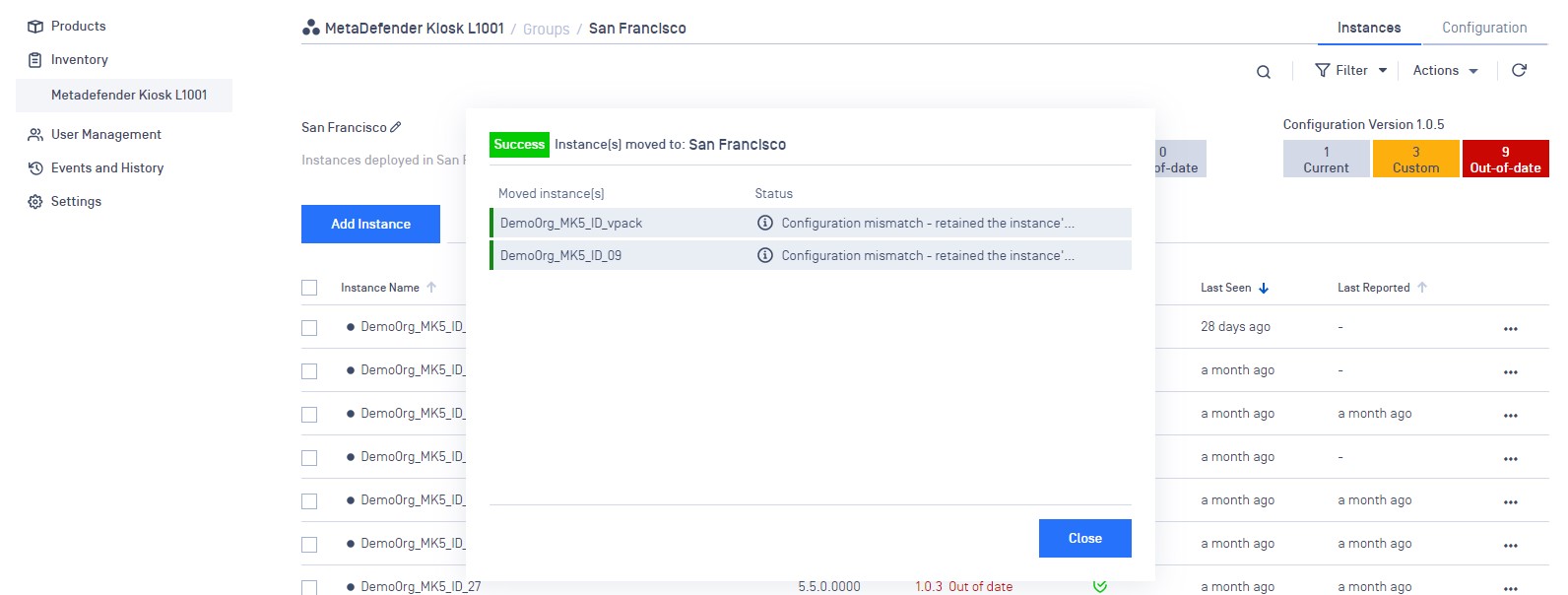Expand the Filter dropdown arrow
The height and width of the screenshot is (595, 1568).
pyautogui.click(x=1383, y=71)
